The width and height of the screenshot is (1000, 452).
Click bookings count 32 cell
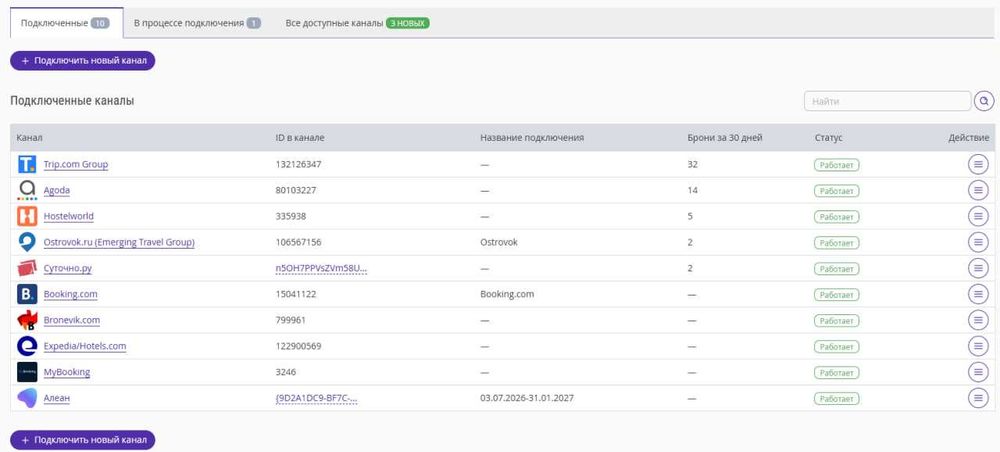693,164
